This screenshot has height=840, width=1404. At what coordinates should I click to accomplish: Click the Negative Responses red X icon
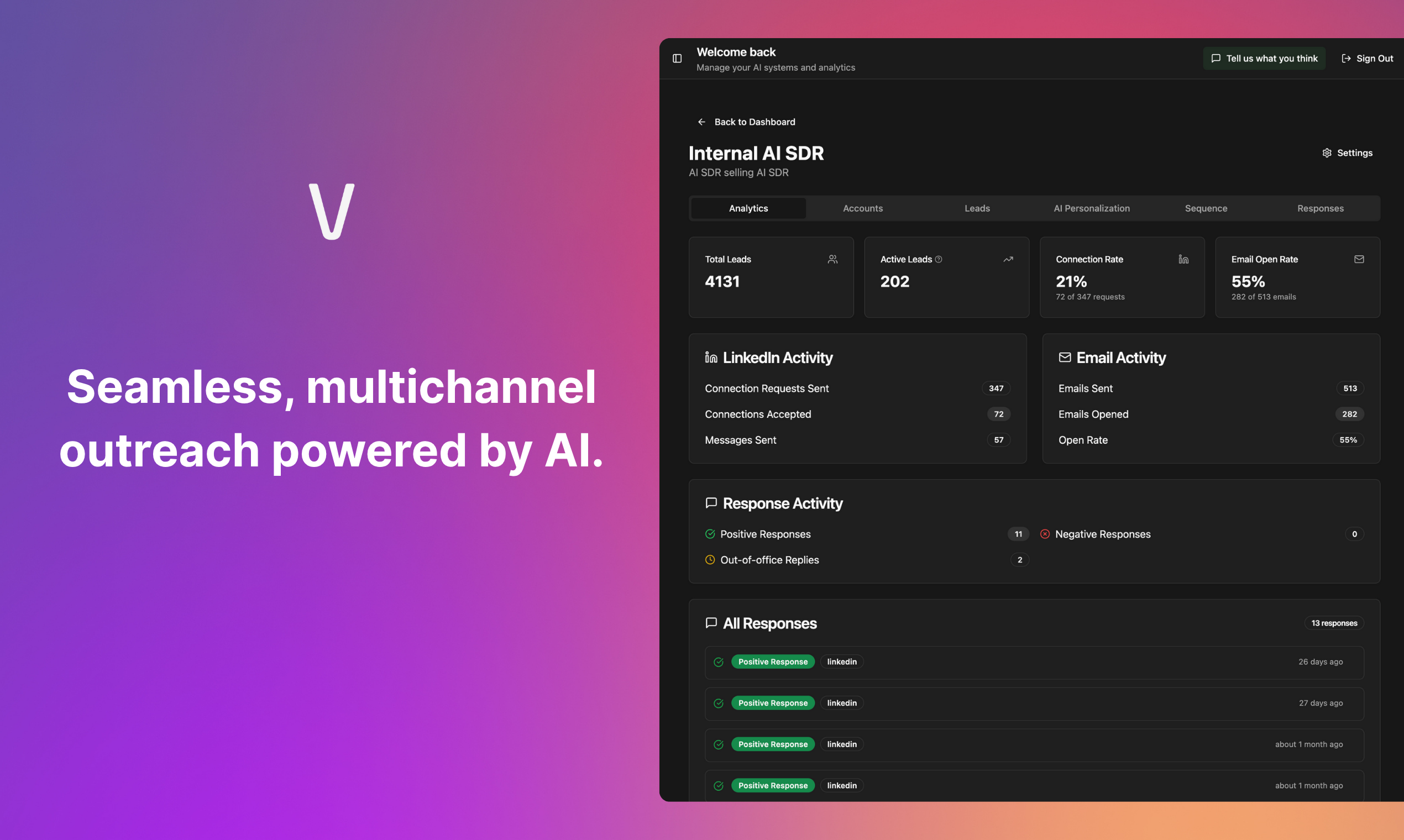click(x=1045, y=534)
